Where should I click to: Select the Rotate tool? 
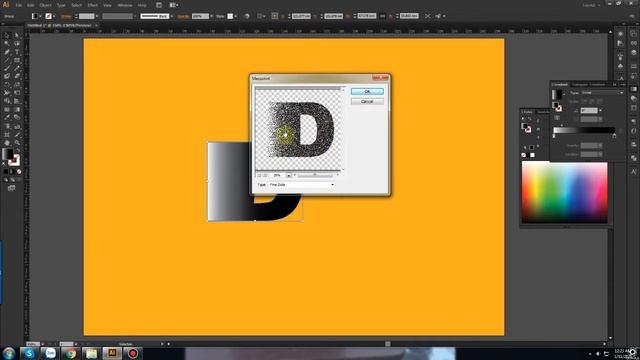point(7,85)
